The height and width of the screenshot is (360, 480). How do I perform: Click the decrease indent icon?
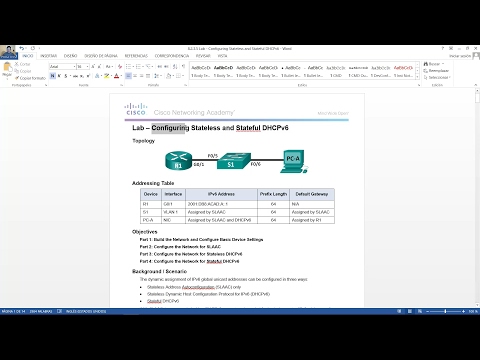click(160, 67)
